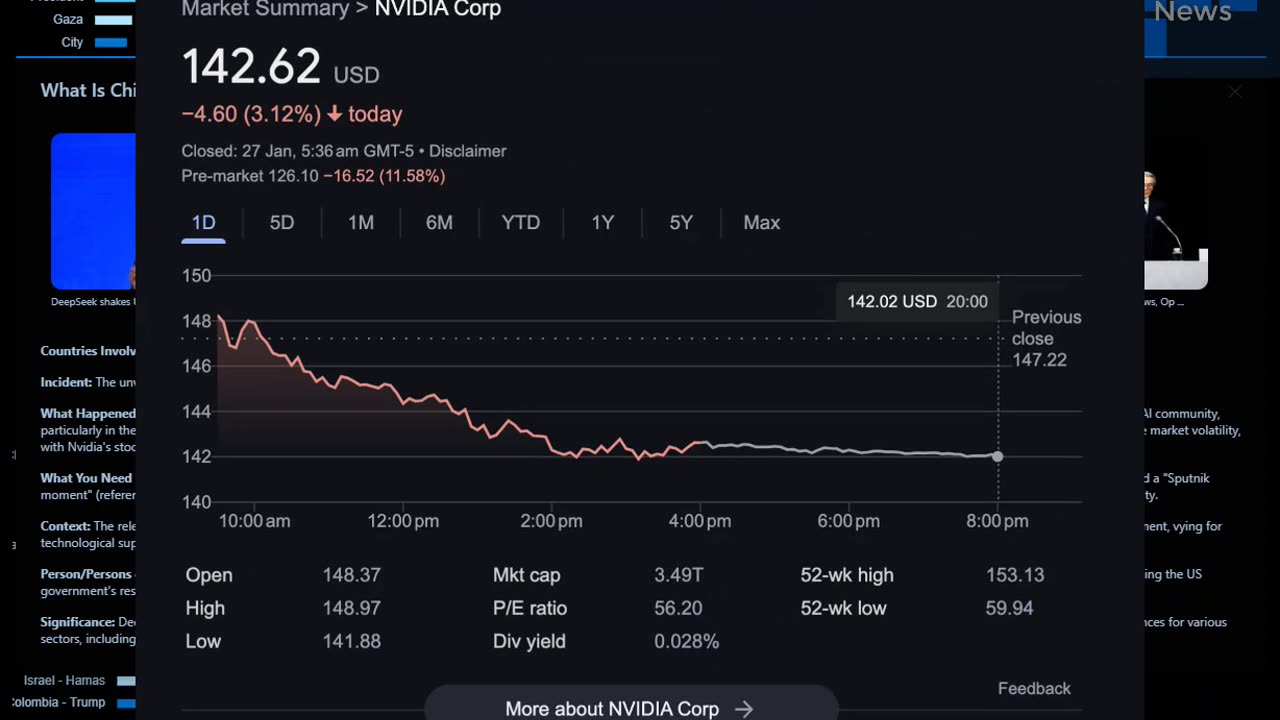The height and width of the screenshot is (720, 1280).
Task: Open the Disclaimer link
Action: (x=467, y=151)
